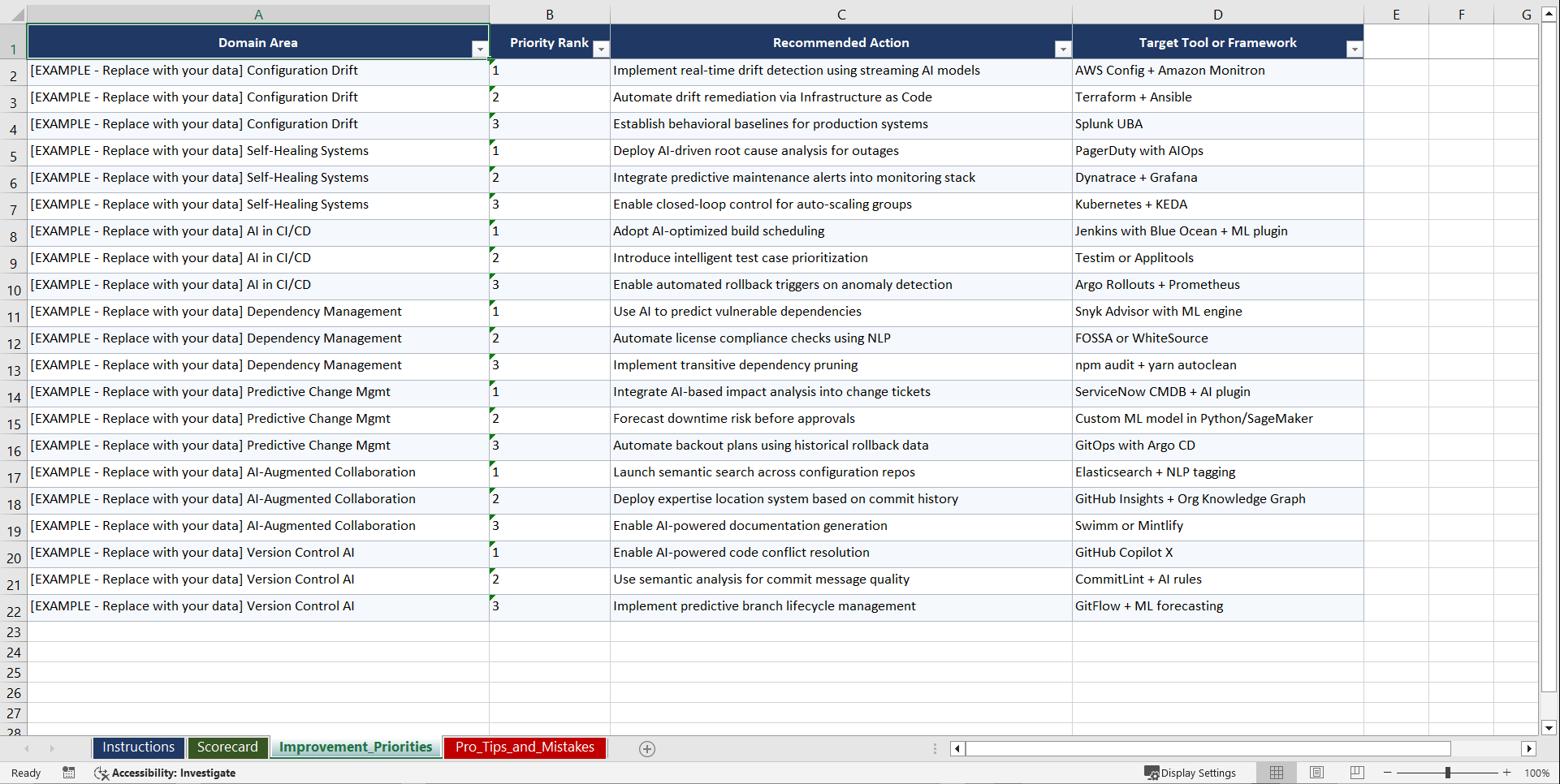Switch to the Instructions sheet tab
The height and width of the screenshot is (784, 1560).
[138, 747]
